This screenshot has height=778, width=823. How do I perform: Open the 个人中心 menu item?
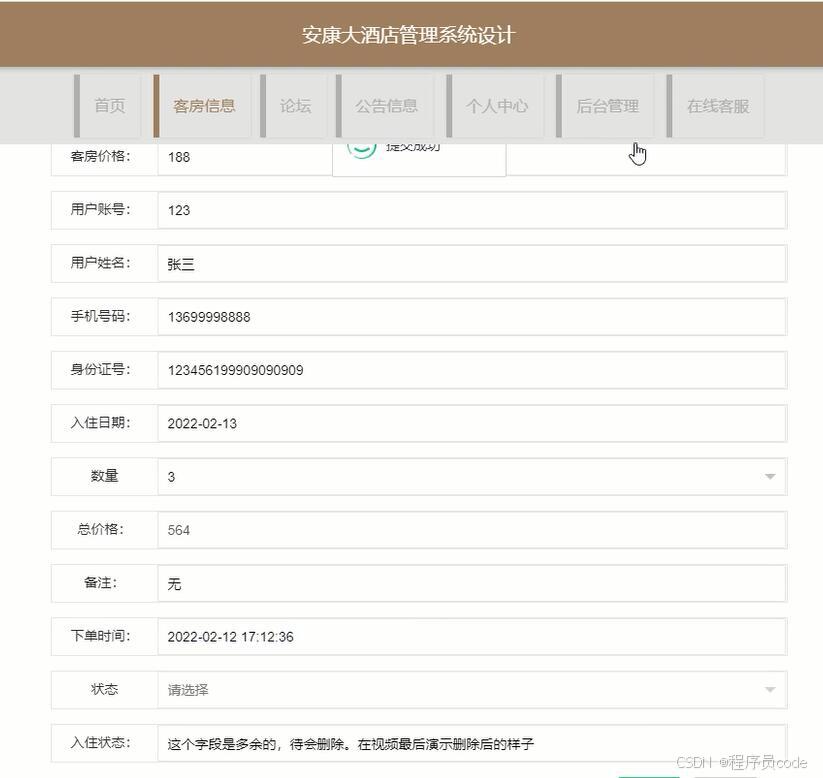[497, 105]
